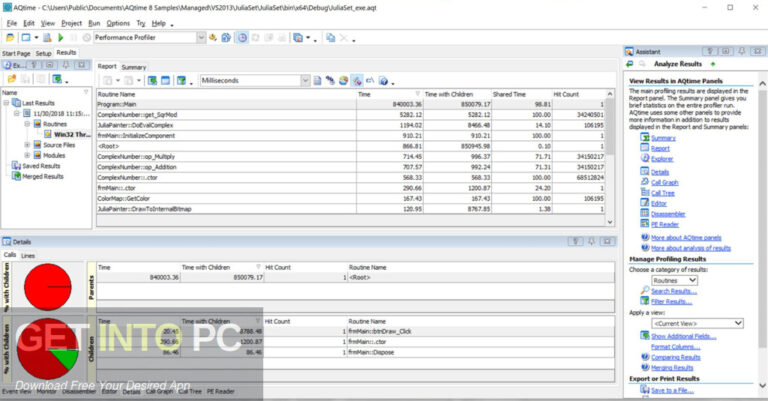Open the Call Graph bottom tab
This screenshot has width=768, height=401.
click(x=159, y=392)
